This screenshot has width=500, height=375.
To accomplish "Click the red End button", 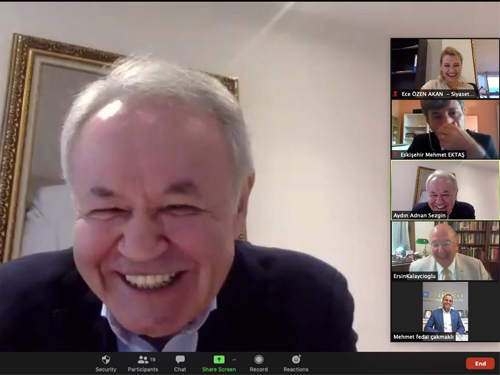I will (x=480, y=363).
